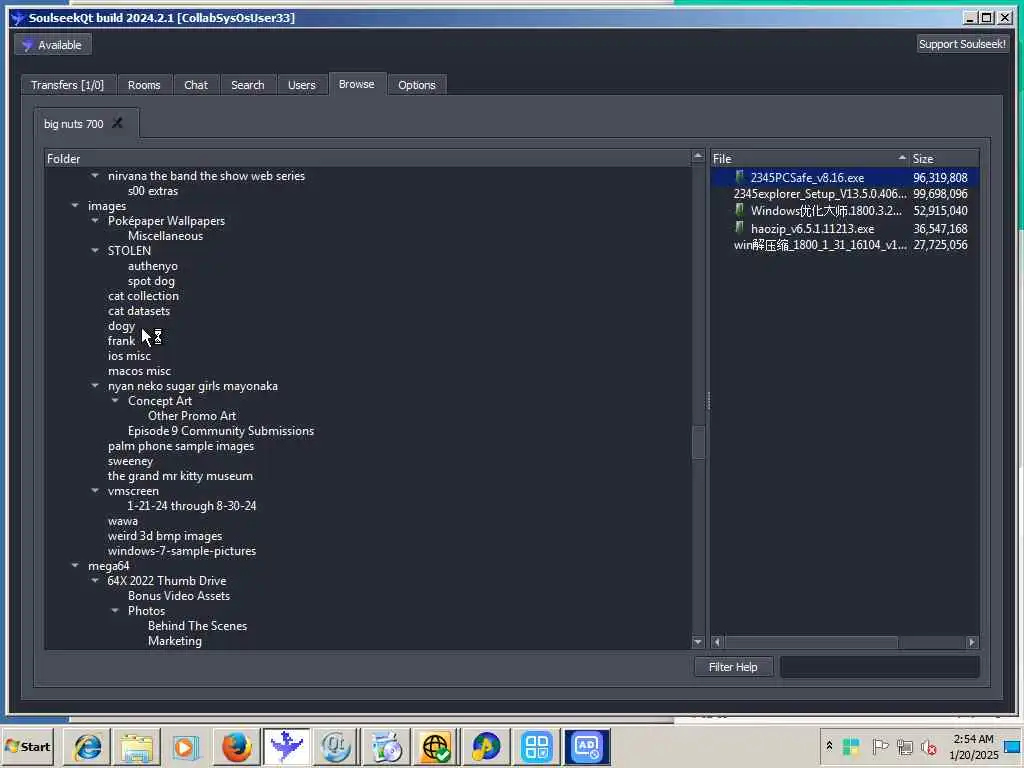Collapse the STOLEN folder
Image resolution: width=1024 pixels, height=768 pixels.
(95, 251)
